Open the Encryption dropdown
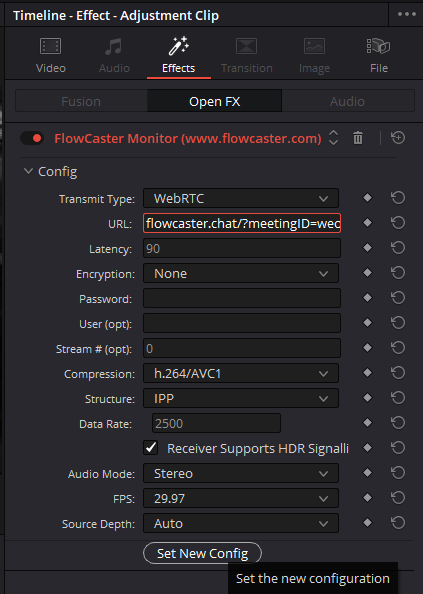The width and height of the screenshot is (423, 594). [241, 273]
